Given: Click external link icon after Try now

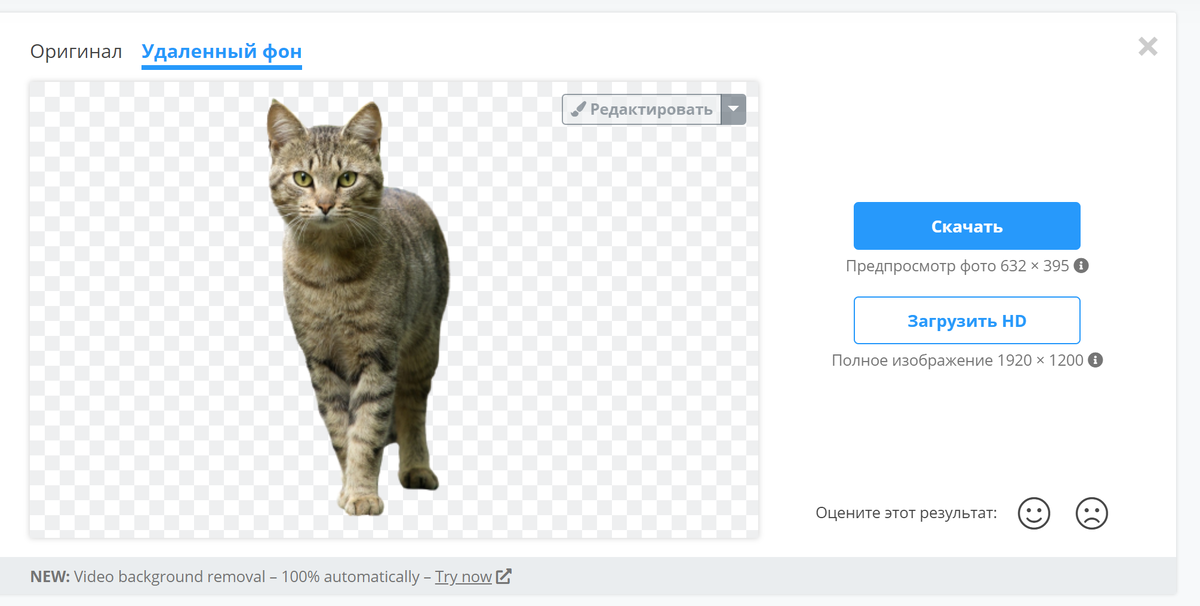Looking at the screenshot, I should pos(504,576).
